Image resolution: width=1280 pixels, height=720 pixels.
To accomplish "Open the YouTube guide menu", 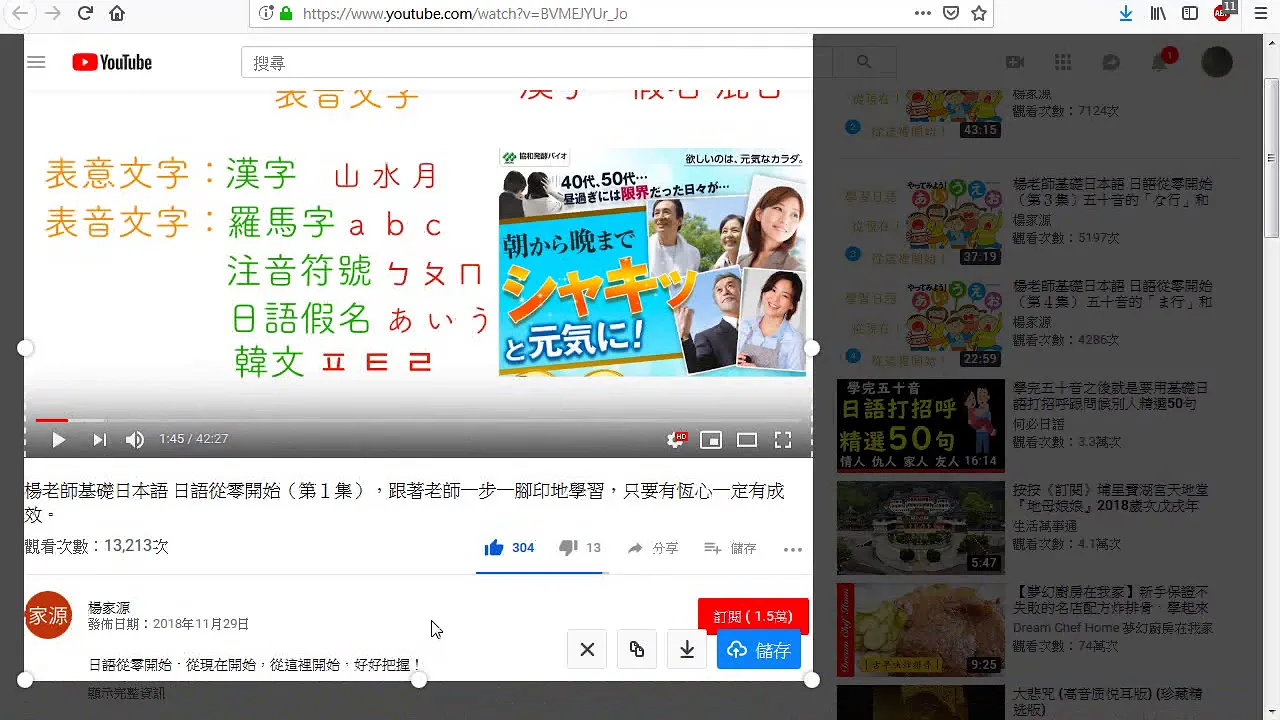I will 36,62.
